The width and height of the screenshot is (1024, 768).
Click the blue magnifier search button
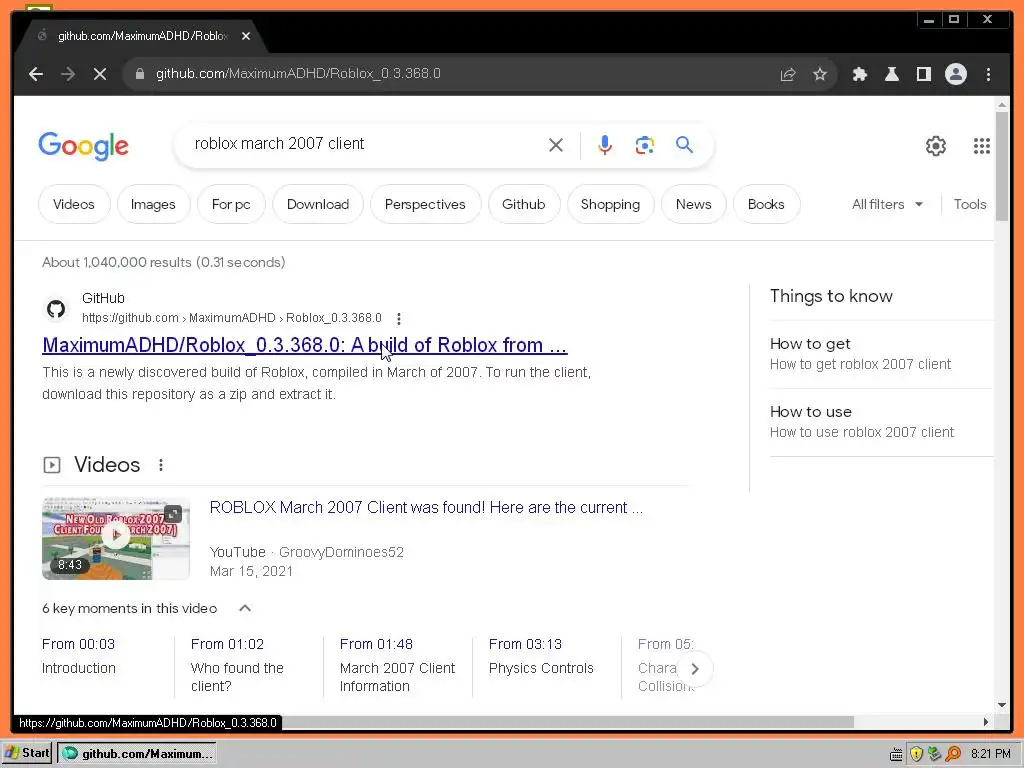(x=684, y=144)
